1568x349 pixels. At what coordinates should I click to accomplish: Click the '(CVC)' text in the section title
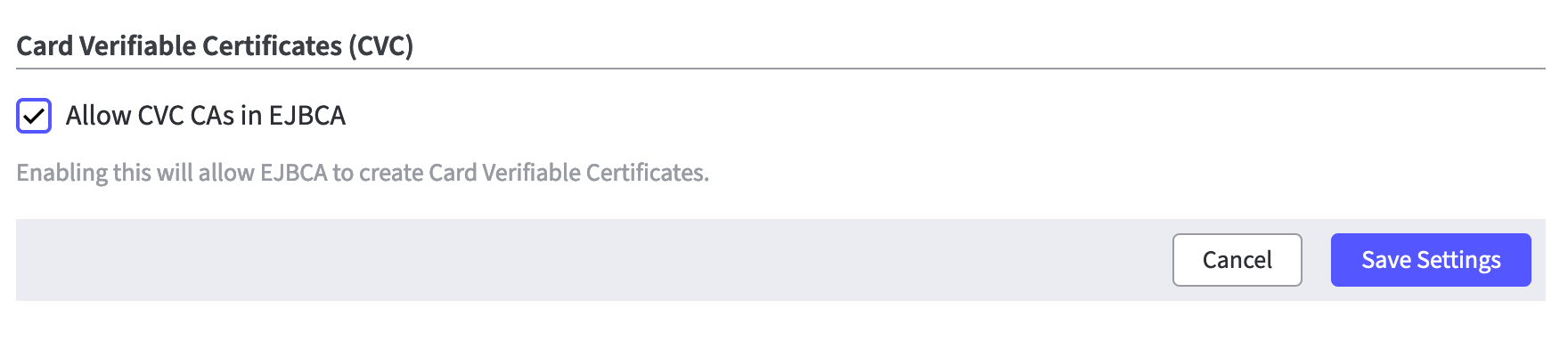381,46
